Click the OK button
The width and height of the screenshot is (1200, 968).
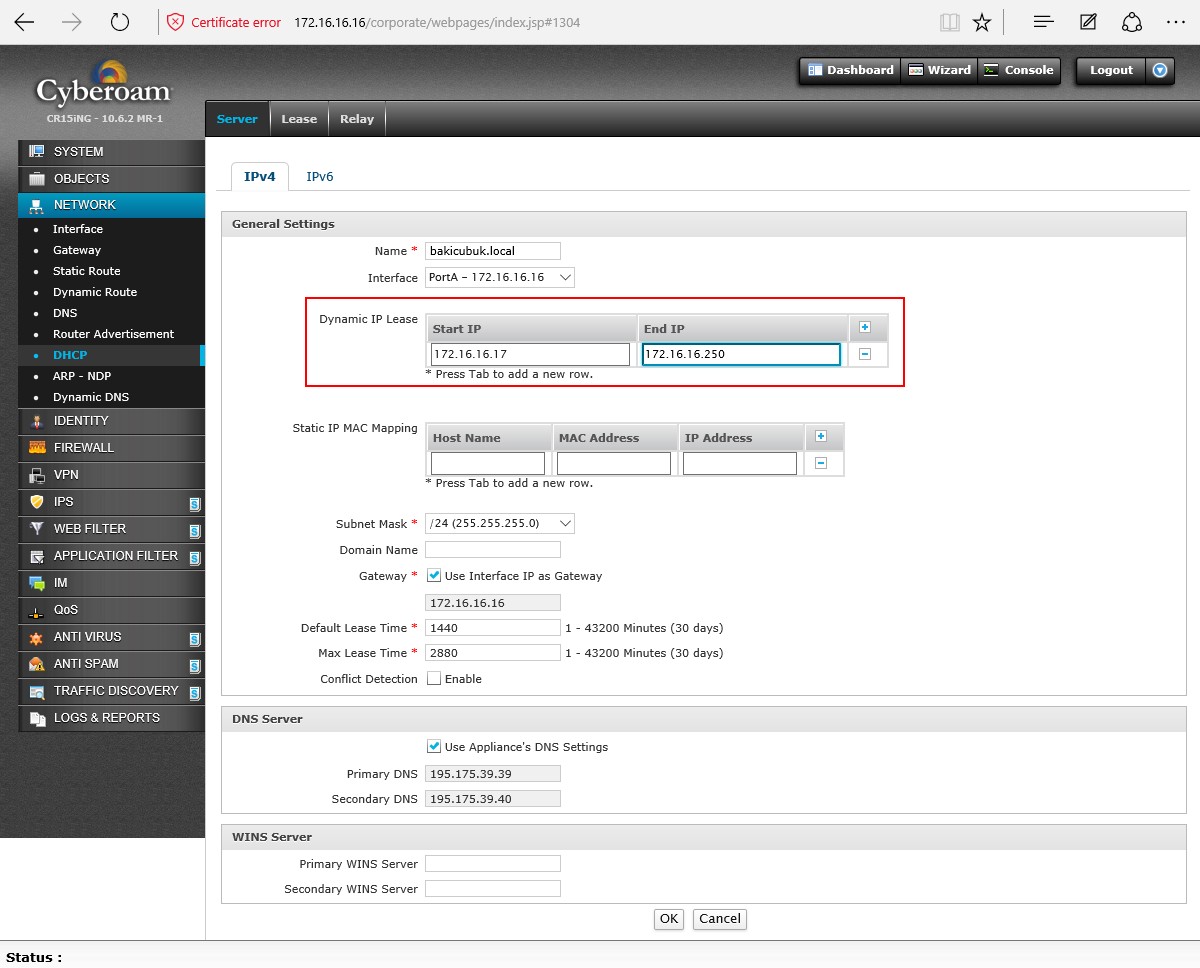[668, 919]
